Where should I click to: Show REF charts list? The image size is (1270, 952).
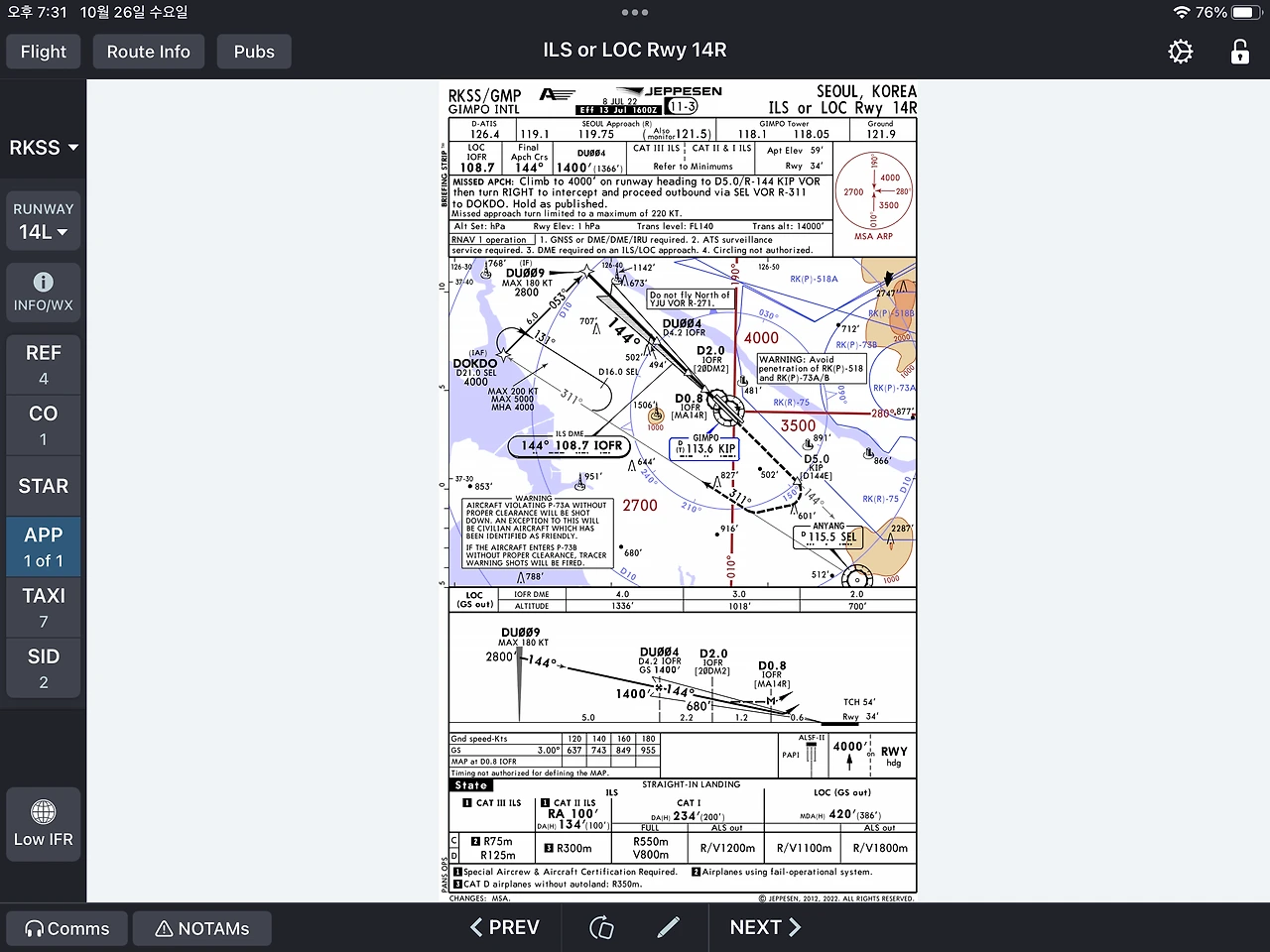coord(44,364)
